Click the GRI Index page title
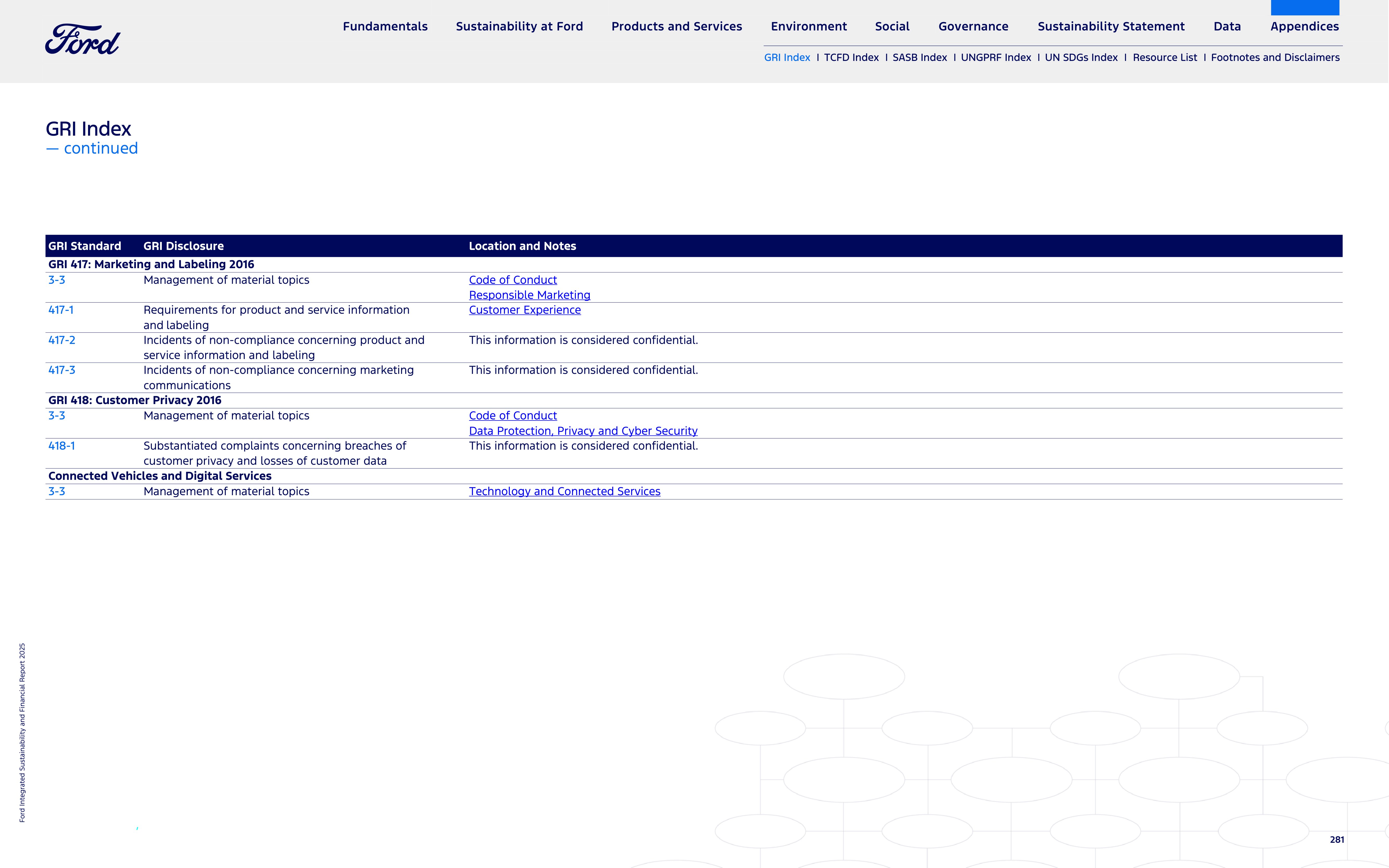 tap(89, 129)
